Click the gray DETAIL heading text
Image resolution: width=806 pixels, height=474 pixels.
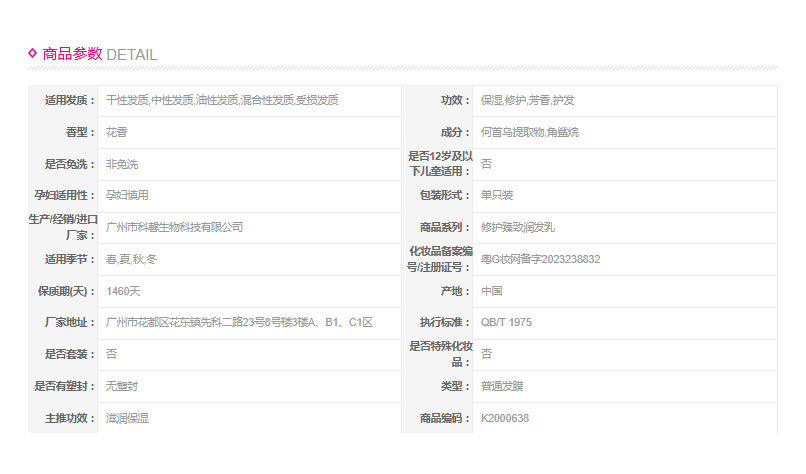point(131,55)
